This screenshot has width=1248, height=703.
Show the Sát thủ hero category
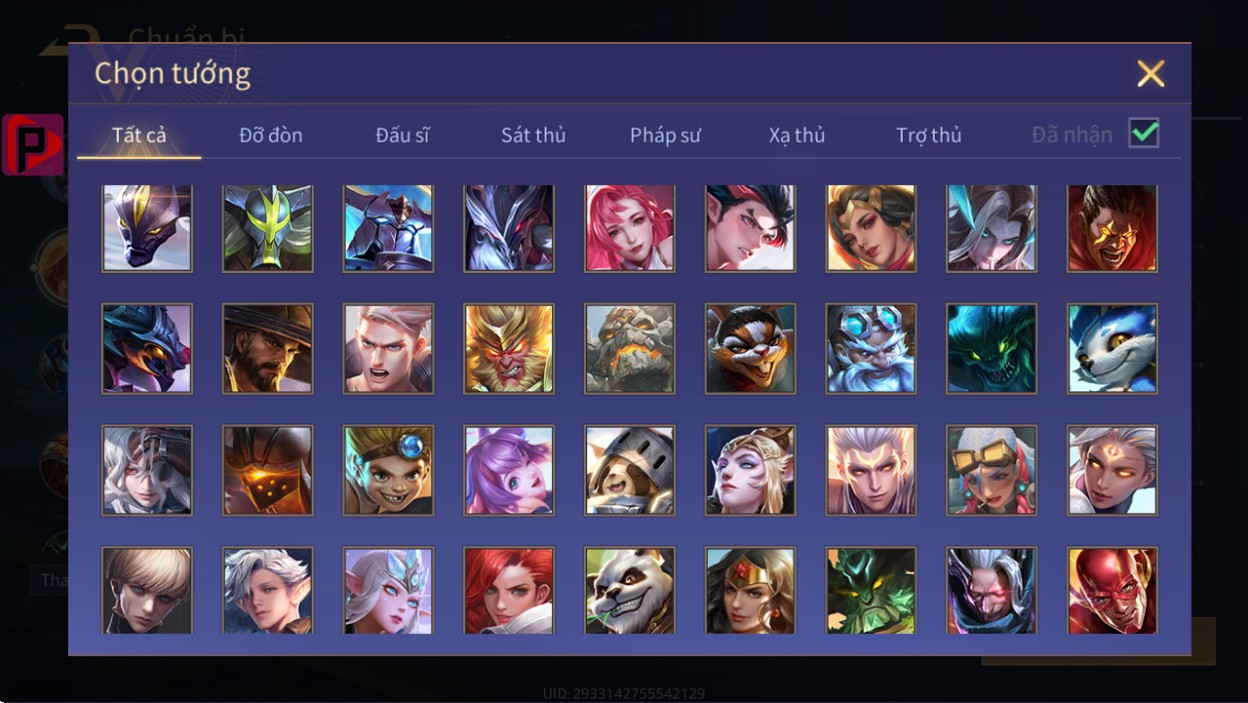tap(533, 135)
